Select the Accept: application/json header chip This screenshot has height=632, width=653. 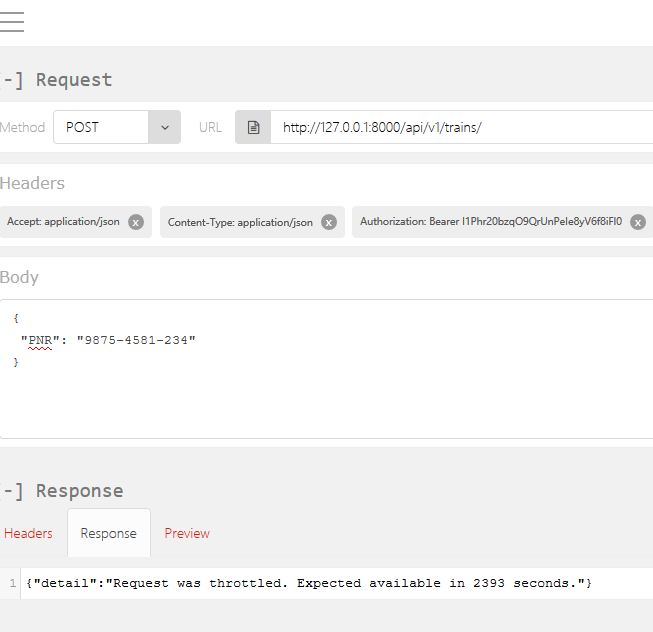click(64, 222)
